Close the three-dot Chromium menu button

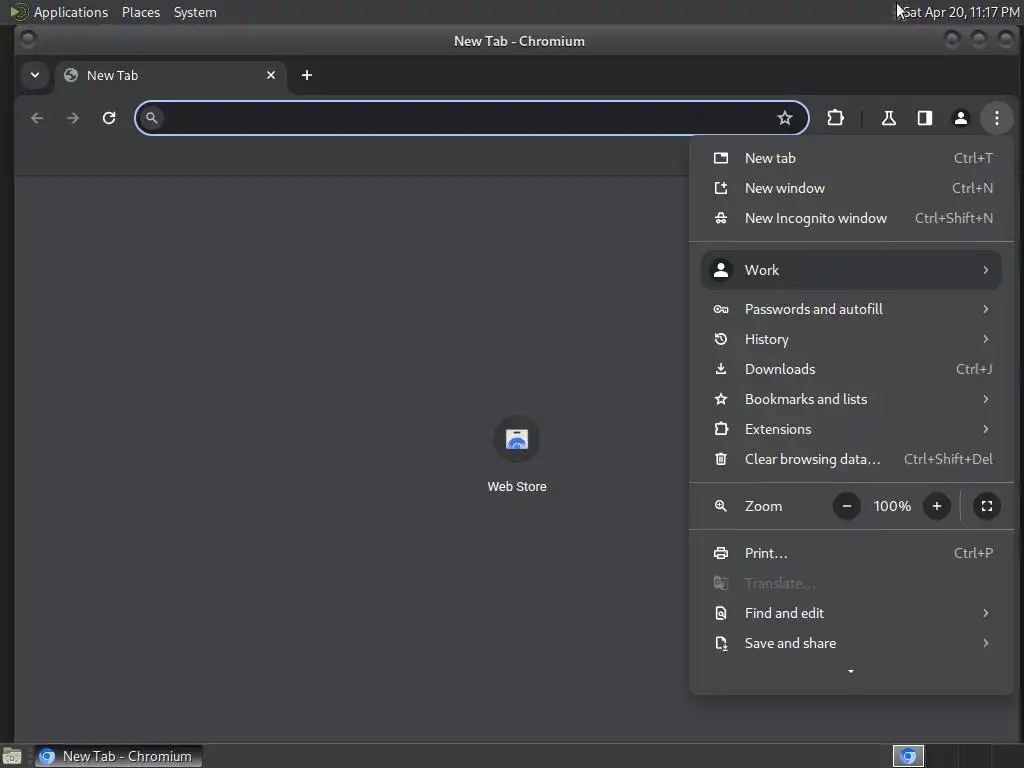[x=997, y=118]
